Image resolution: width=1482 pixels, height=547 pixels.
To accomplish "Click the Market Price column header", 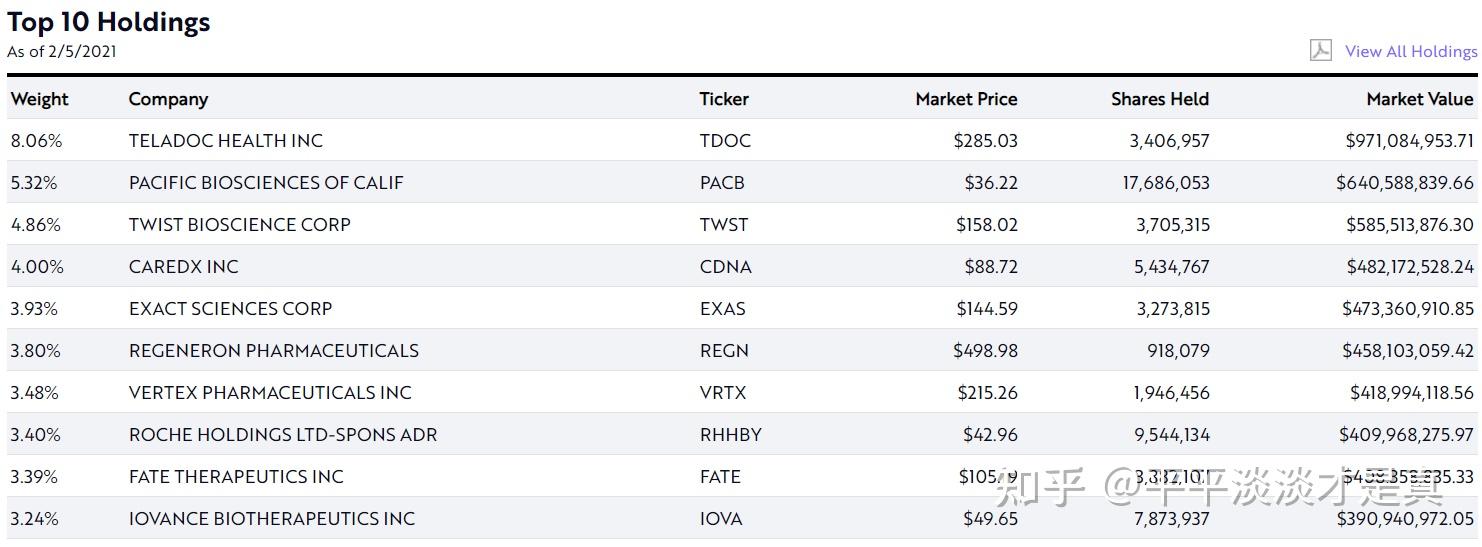I will [966, 99].
